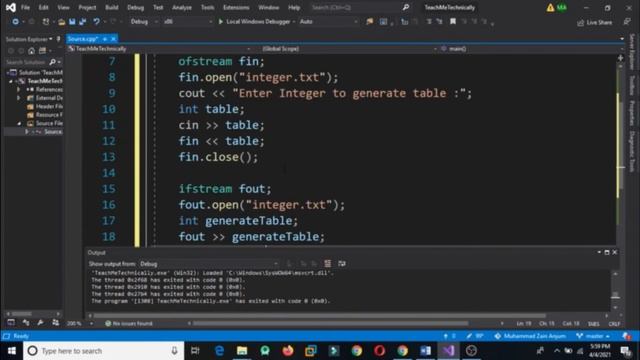Click the master branch in status bar
Viewport: 640px width, 360px height.
(593, 336)
